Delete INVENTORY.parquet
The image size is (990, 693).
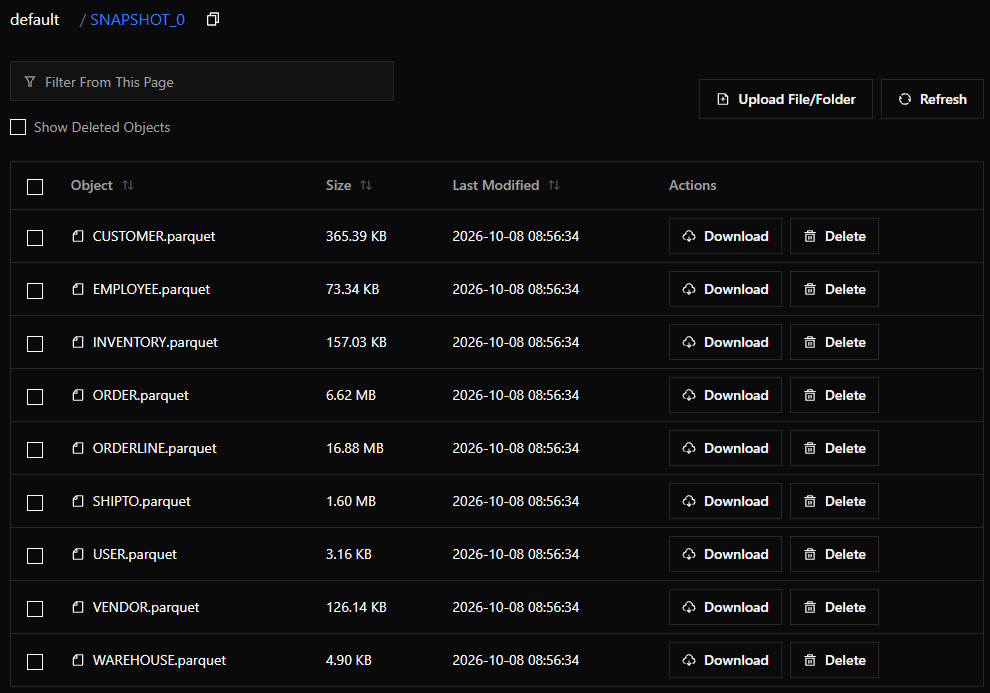[x=834, y=342]
